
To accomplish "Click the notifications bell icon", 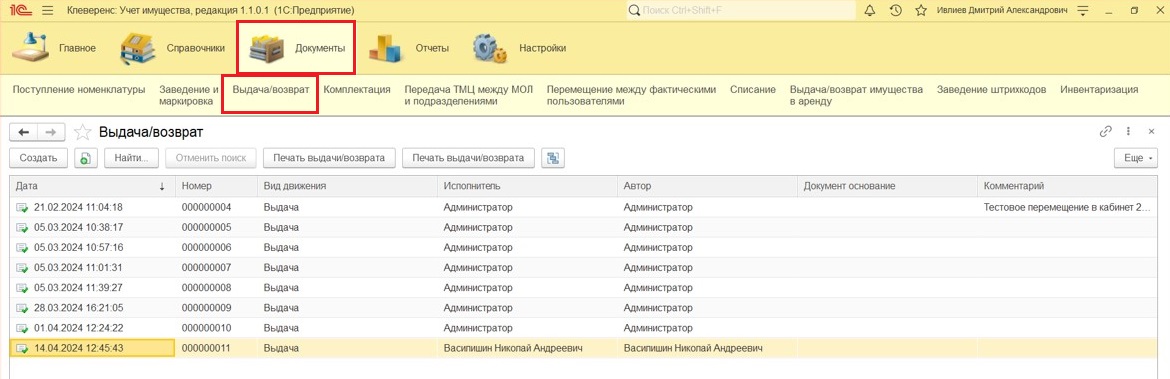I will 869,10.
